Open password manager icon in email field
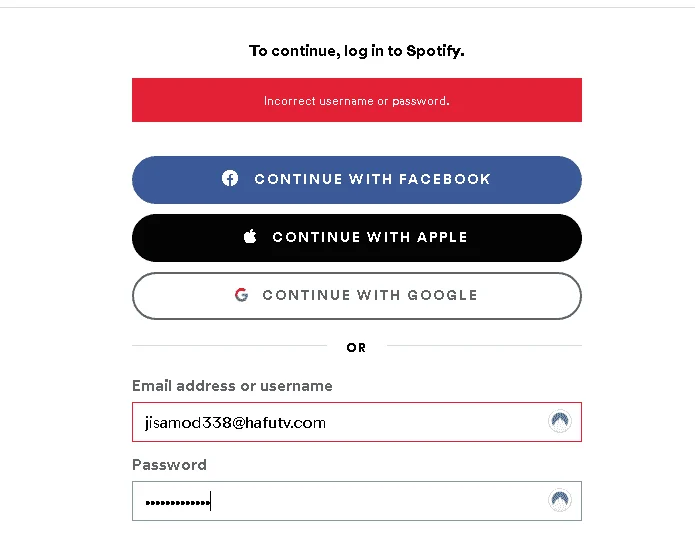Screen dimensions: 695x539 (x=559, y=421)
